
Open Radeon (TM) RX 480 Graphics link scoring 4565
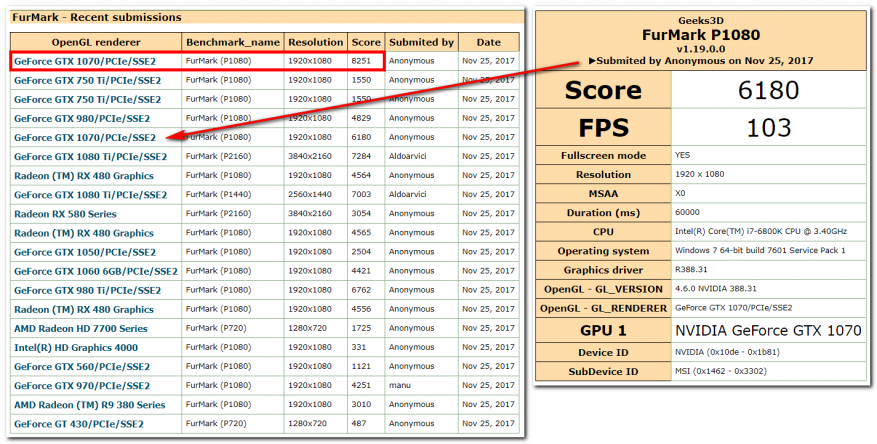click(84, 233)
